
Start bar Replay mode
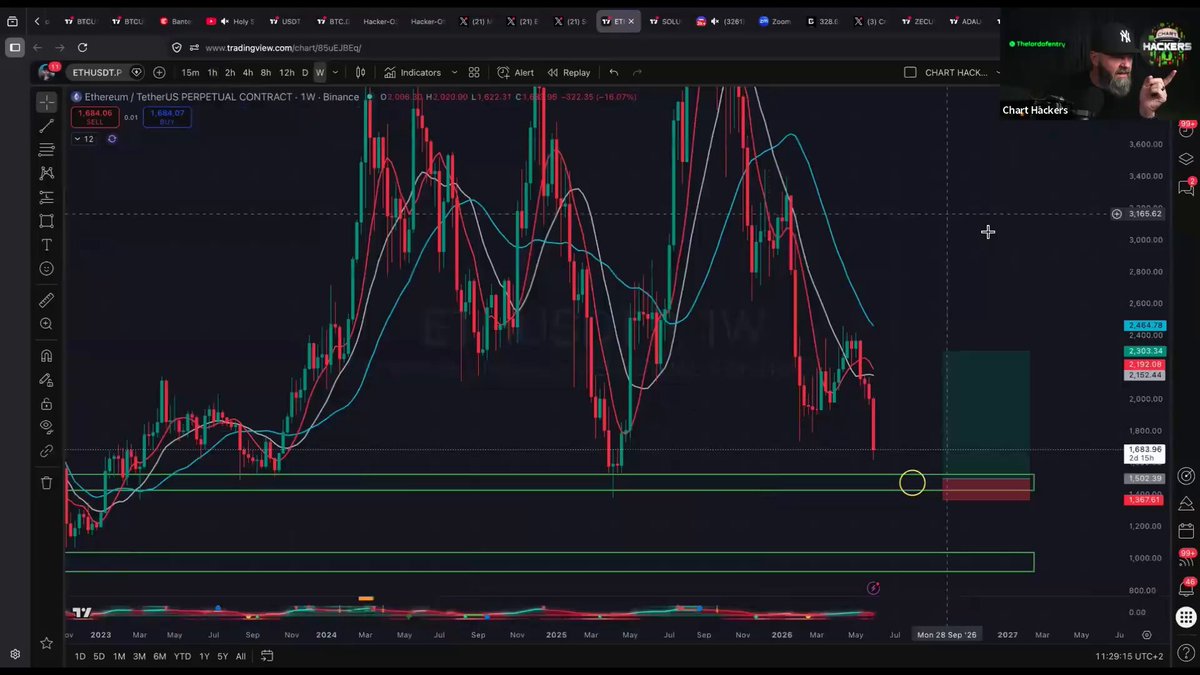point(569,72)
